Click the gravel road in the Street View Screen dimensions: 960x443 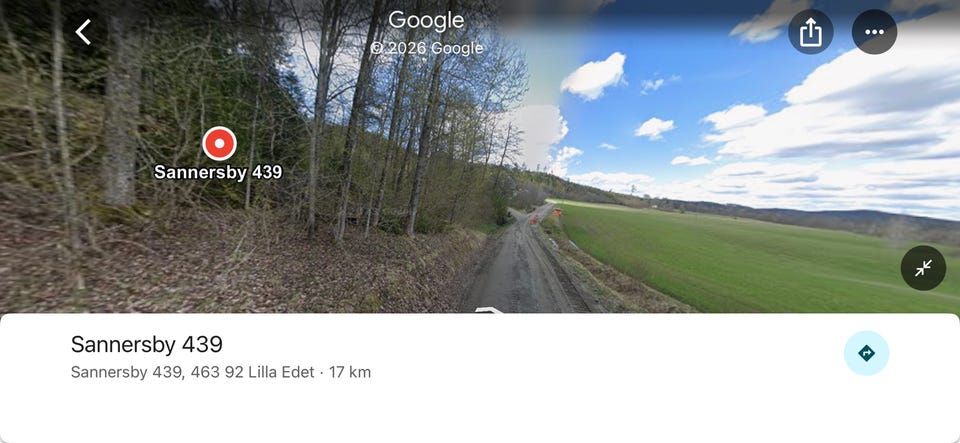pos(520,269)
